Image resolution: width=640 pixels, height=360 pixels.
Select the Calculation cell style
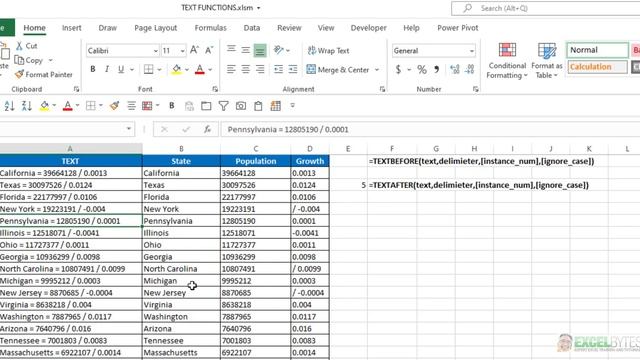point(597,67)
